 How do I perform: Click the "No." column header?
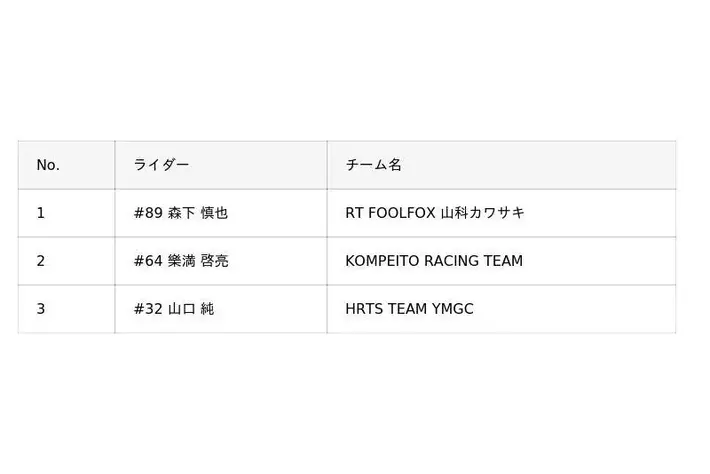tap(48, 165)
